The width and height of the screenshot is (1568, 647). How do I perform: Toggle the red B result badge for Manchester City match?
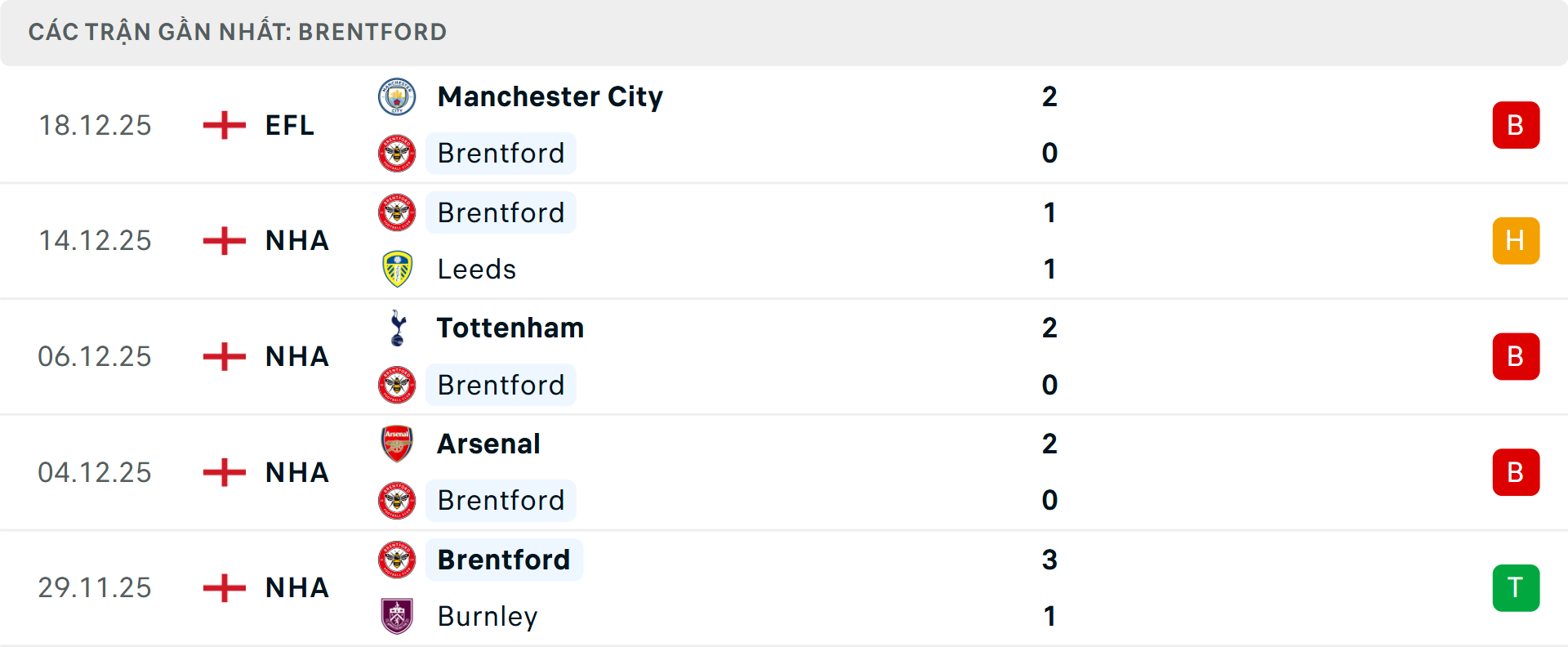(1517, 125)
